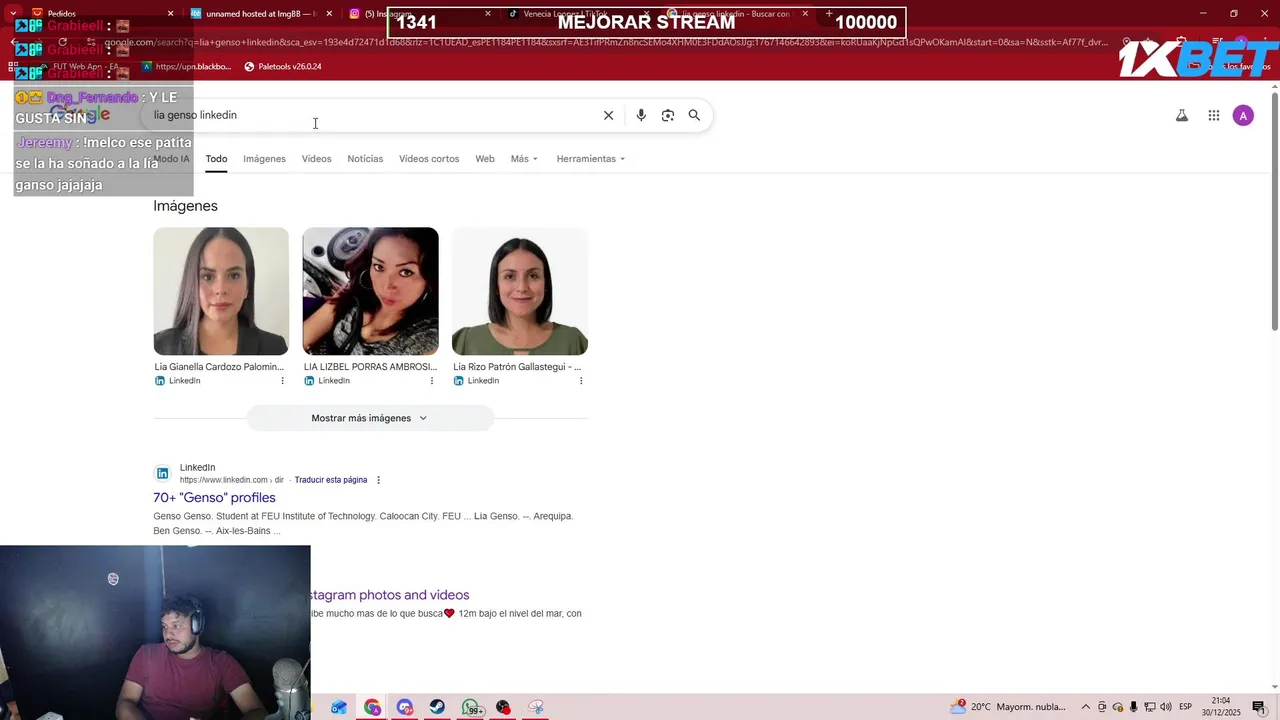This screenshot has height=720, width=1280.
Task: Open Lia Gianella Cardozo Palomin image title
Action: pyautogui.click(x=219, y=367)
